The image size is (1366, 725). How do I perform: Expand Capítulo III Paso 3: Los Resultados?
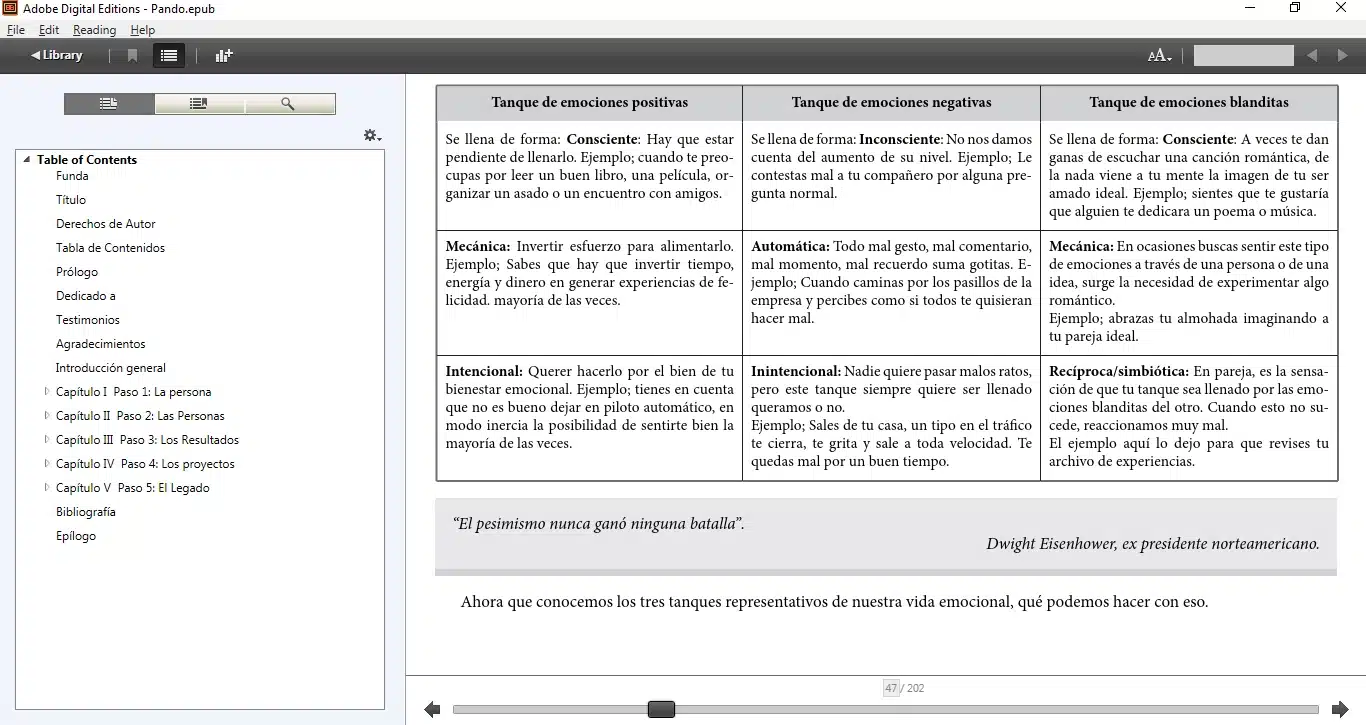pyautogui.click(x=47, y=440)
